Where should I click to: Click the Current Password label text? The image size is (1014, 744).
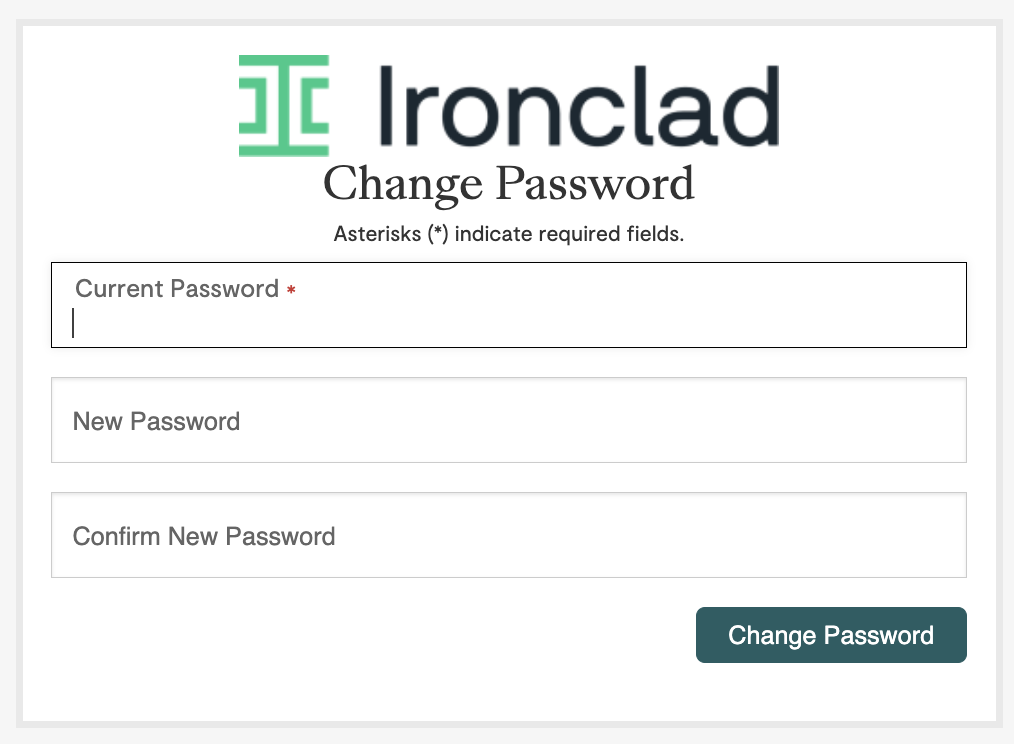click(176, 289)
